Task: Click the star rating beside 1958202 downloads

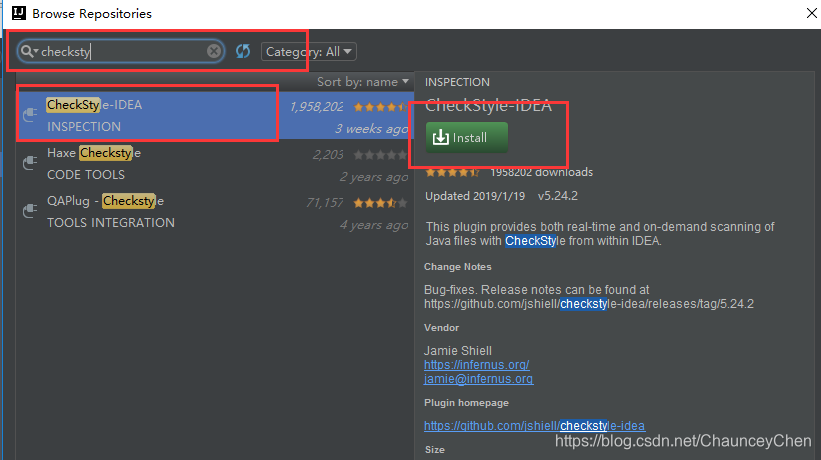Action: (452, 172)
